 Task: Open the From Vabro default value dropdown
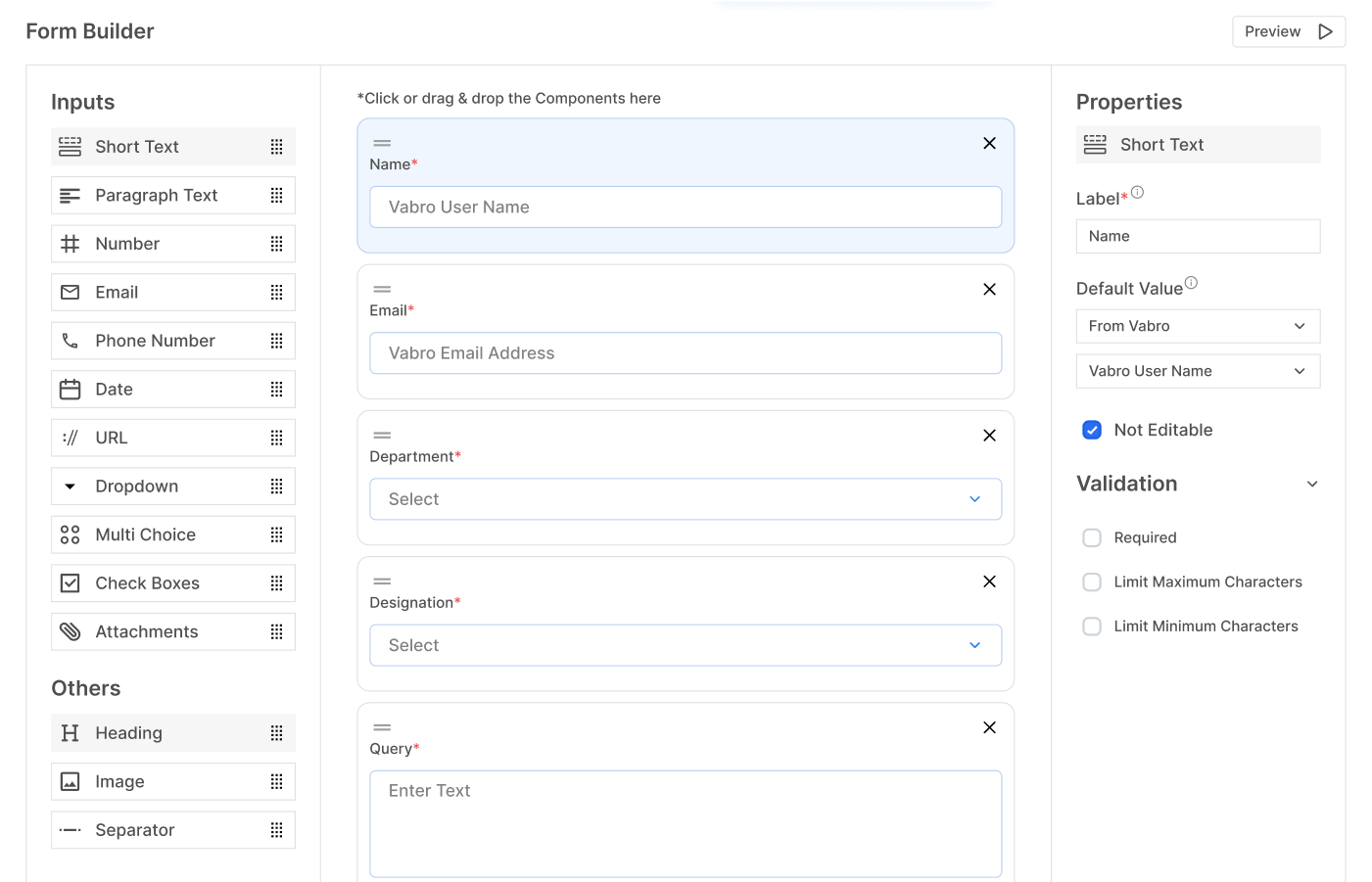(1198, 326)
